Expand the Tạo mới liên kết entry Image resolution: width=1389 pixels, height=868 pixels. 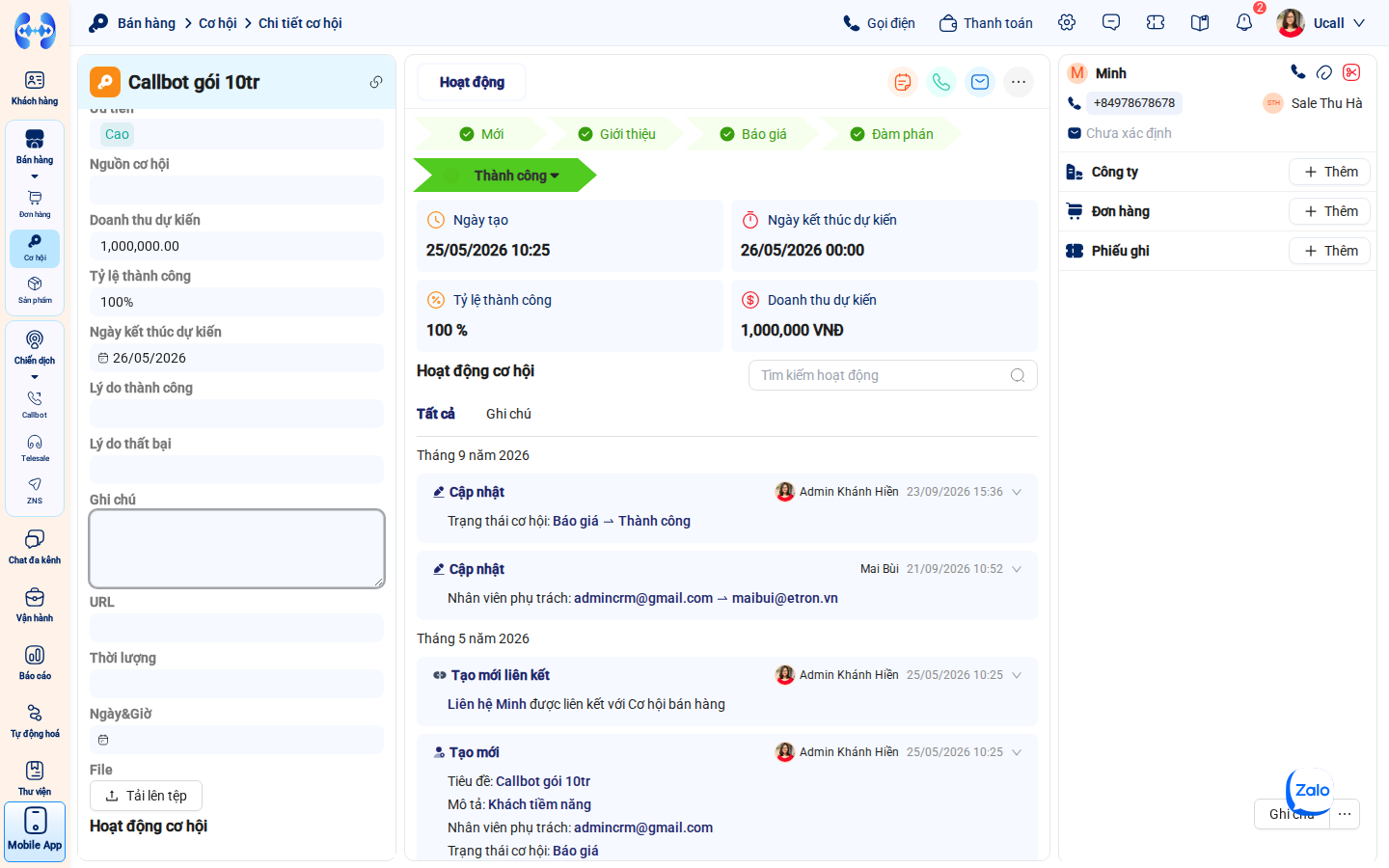1017,675
